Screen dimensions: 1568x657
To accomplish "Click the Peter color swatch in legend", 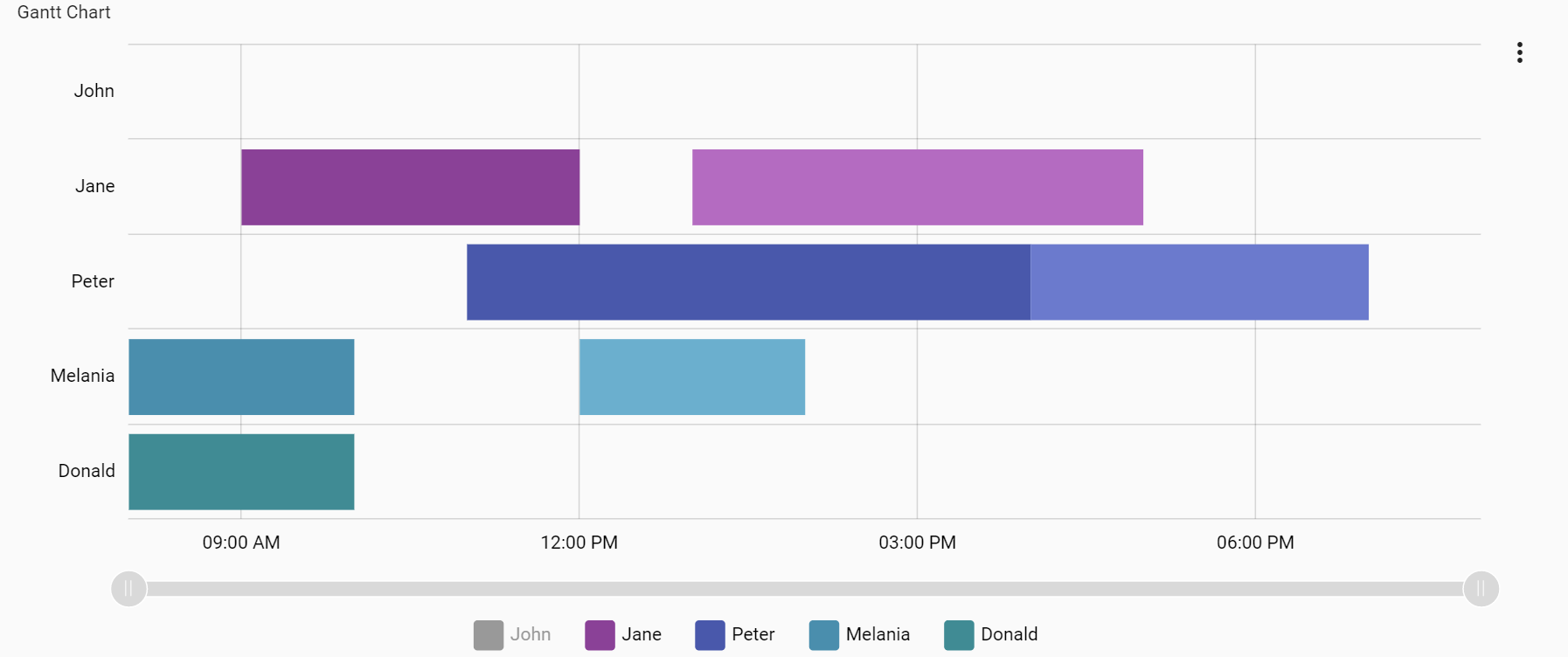I will pyautogui.click(x=708, y=634).
